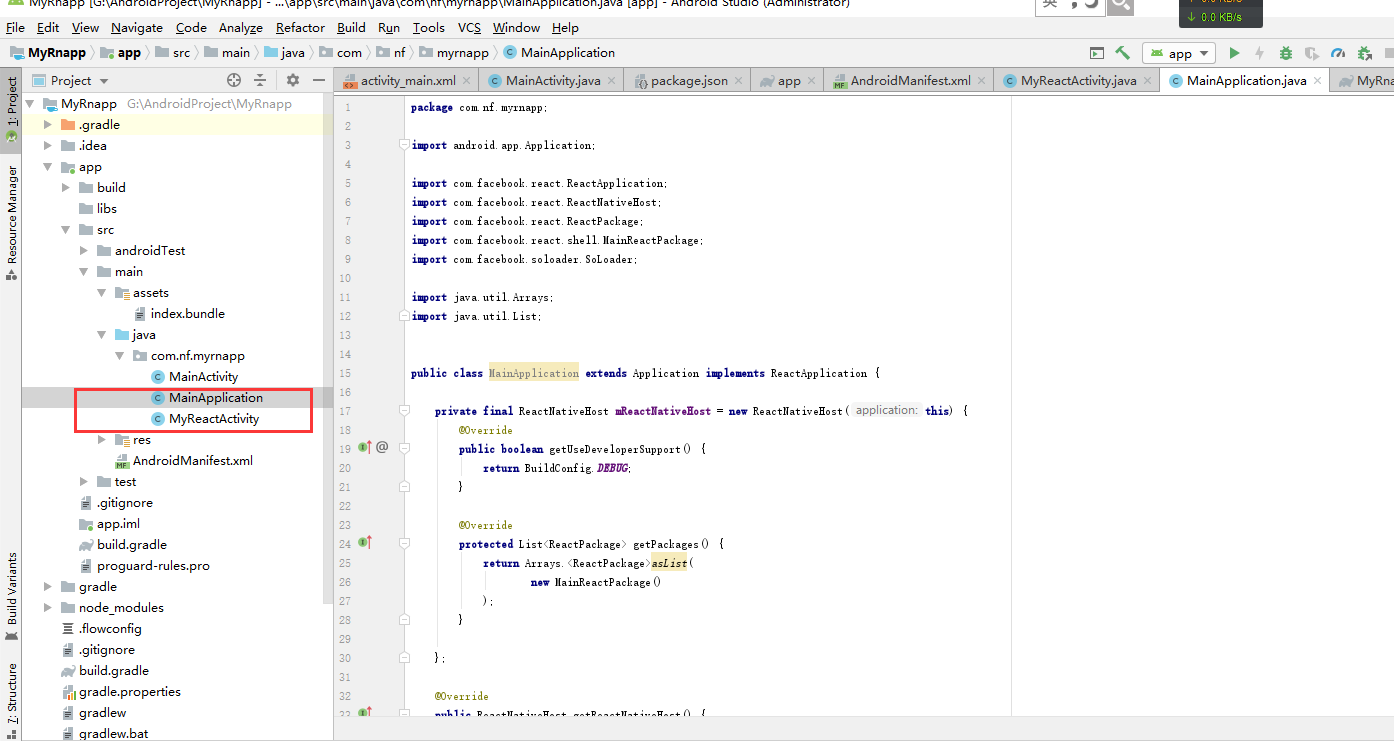Toggle the Build Variants tool window
The image size is (1394, 741).
[x=11, y=596]
